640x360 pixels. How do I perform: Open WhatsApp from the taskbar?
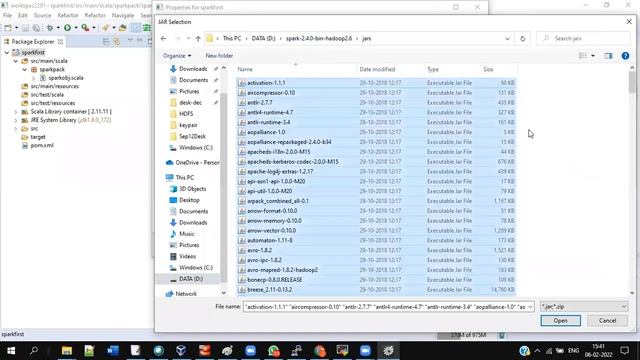click(x=273, y=351)
